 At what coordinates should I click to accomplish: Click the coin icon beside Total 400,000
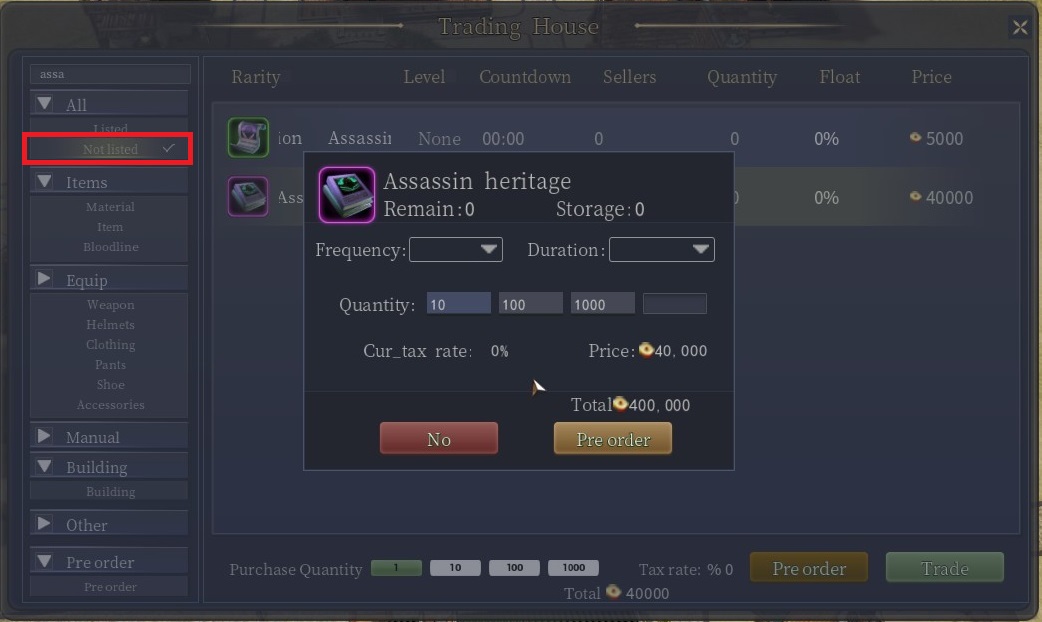(619, 404)
